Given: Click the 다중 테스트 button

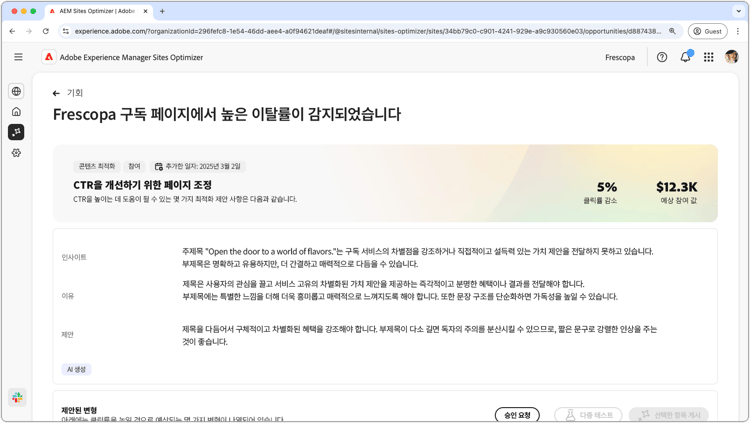Looking at the screenshot, I should [588, 415].
